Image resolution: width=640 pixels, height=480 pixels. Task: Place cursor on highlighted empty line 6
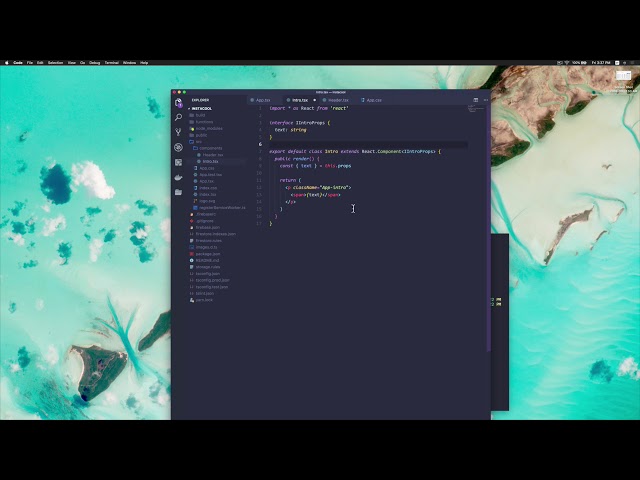tap(369, 144)
